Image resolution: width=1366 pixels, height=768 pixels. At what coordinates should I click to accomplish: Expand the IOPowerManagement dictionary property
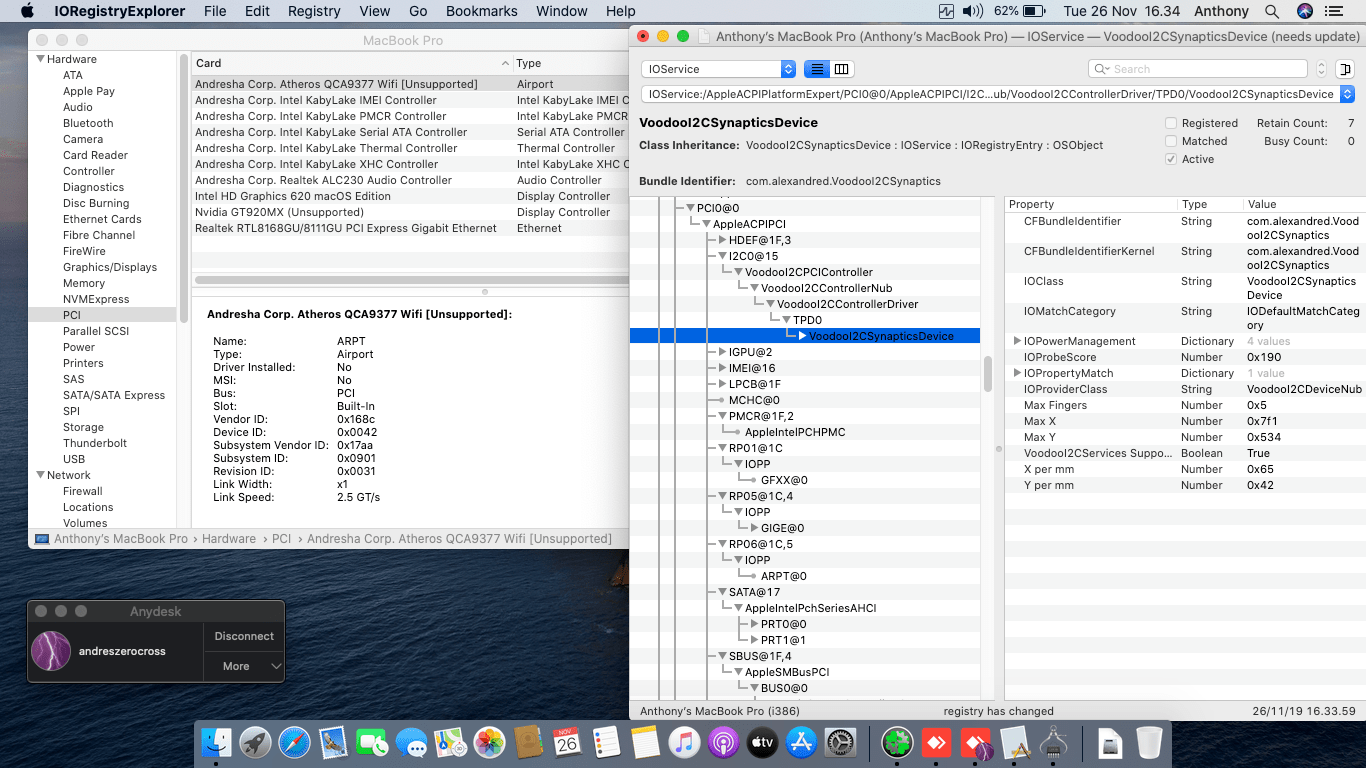pos(1017,341)
